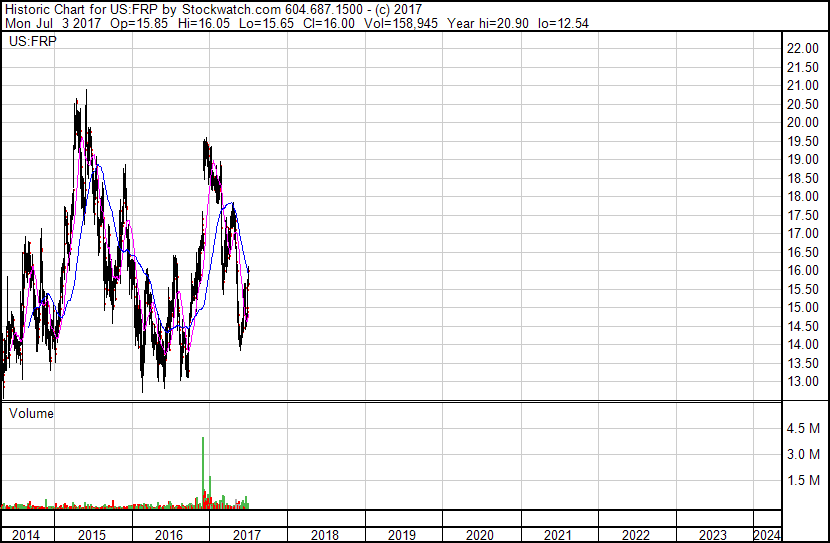This screenshot has height=543, width=830.
Task: Click the 14.50 price axis label
Action: click(802, 327)
